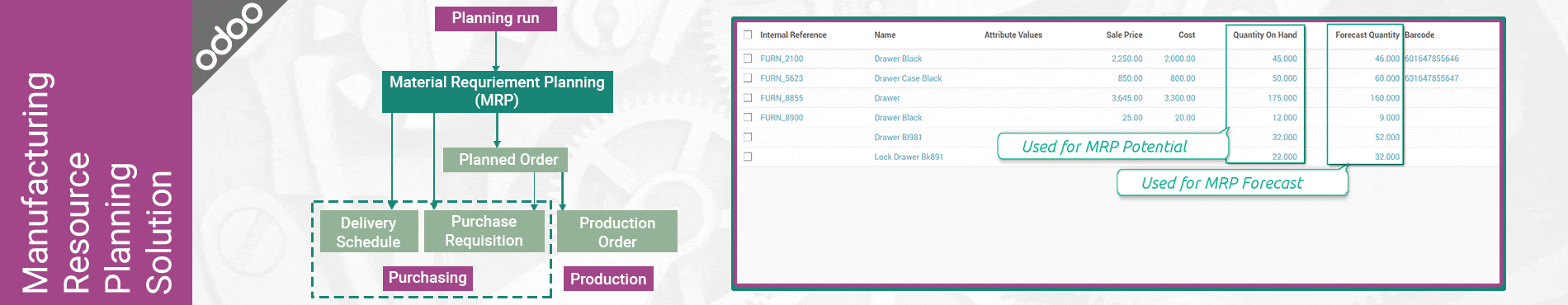Viewport: 1568px width, 305px height.
Task: Click the Manufacturing Resource Planning Solution title
Action: tap(97, 183)
